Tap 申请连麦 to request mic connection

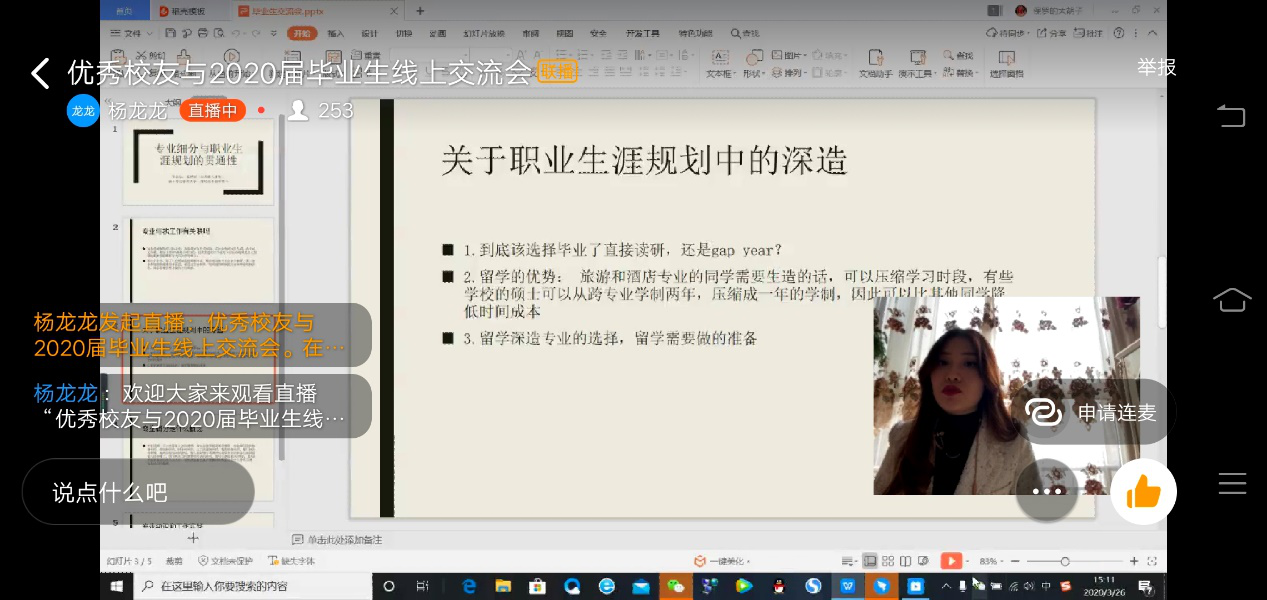1097,412
